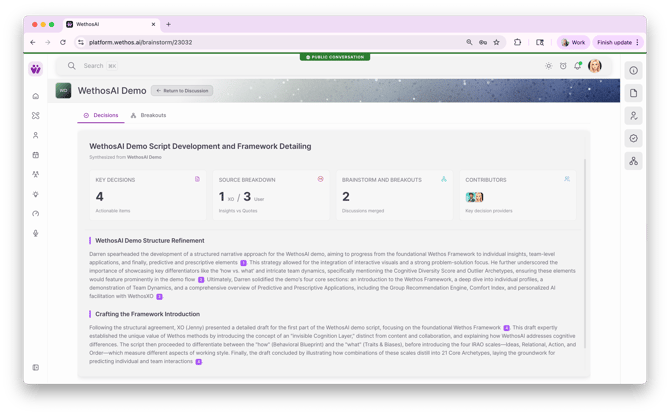This screenshot has width=670, height=415.
Task: Open the team group icon in sidebar
Action: (x=36, y=174)
